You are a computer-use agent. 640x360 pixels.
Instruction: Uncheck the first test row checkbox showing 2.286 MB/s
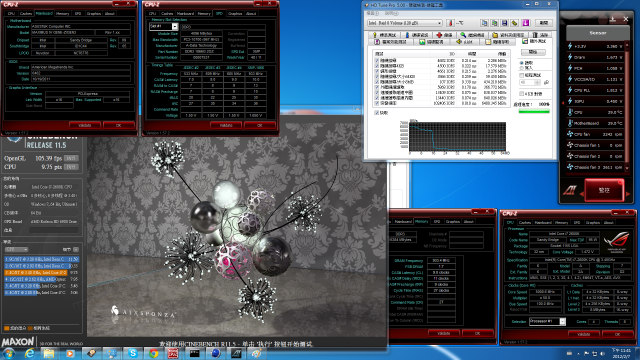(377, 60)
